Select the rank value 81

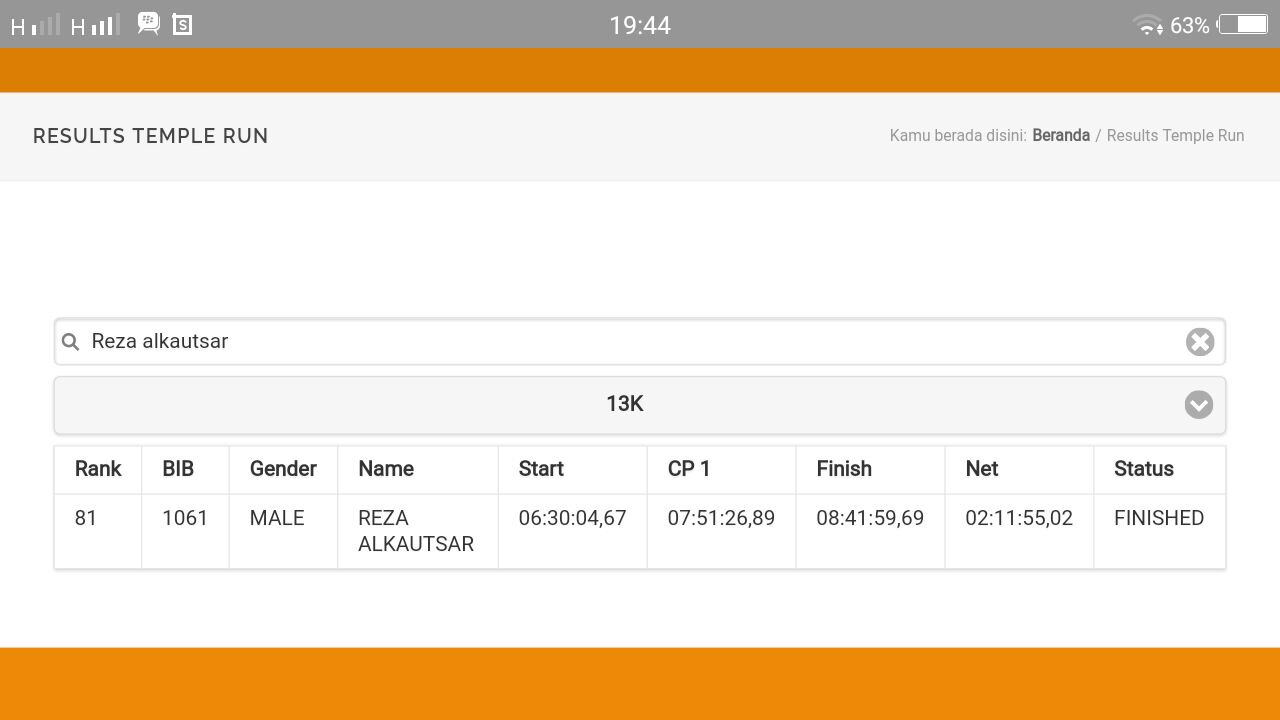coord(86,518)
